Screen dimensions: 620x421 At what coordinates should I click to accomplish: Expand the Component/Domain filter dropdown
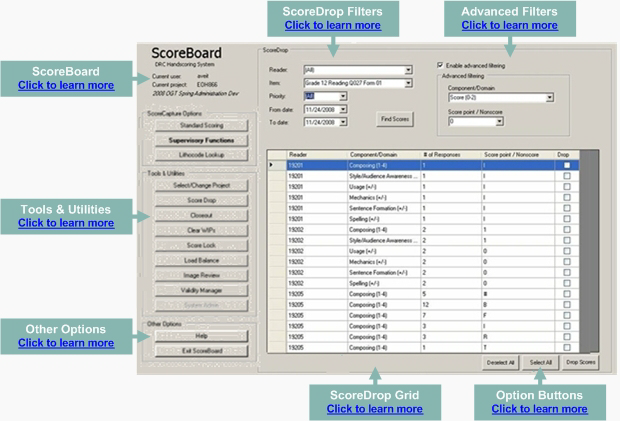550,98
